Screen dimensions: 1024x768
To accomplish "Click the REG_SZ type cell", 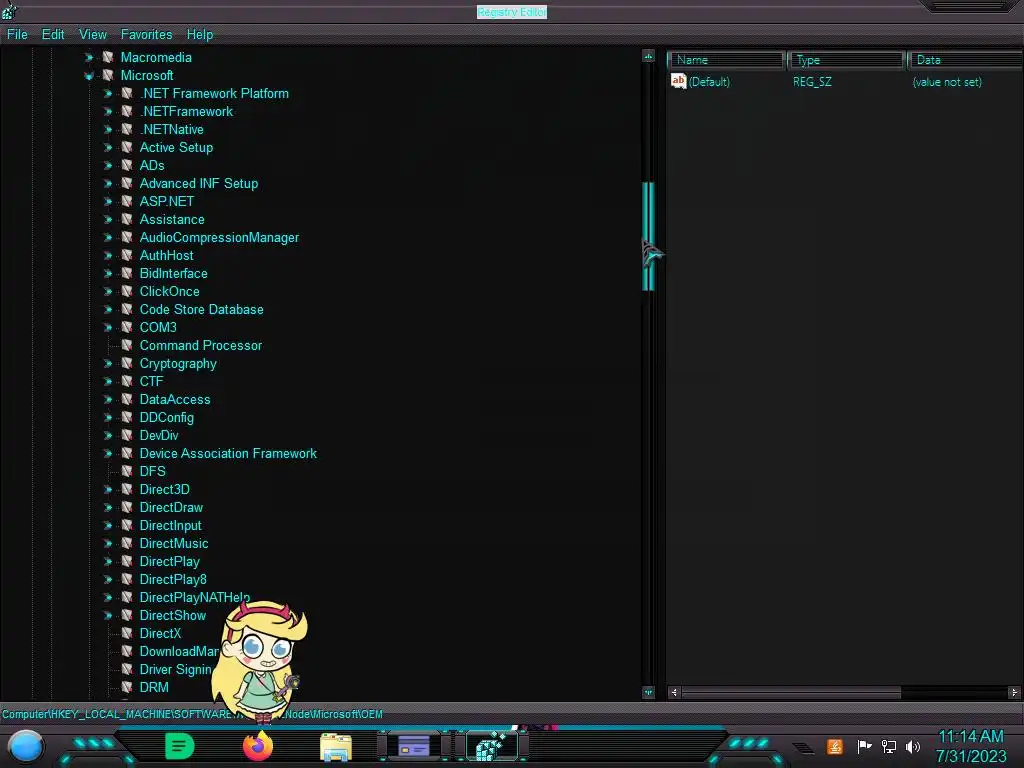I will click(812, 82).
